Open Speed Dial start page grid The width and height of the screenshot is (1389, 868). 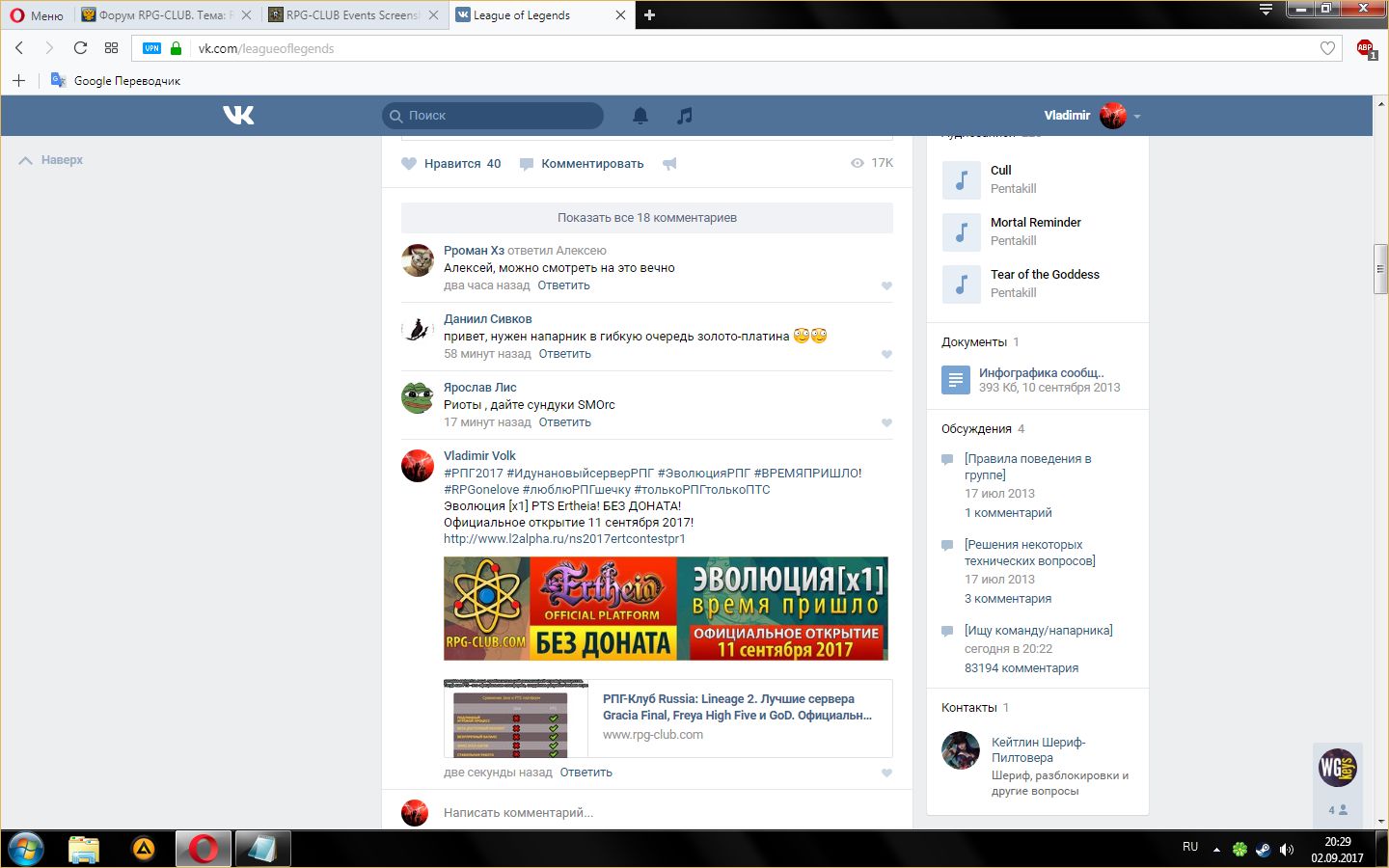pyautogui.click(x=111, y=48)
